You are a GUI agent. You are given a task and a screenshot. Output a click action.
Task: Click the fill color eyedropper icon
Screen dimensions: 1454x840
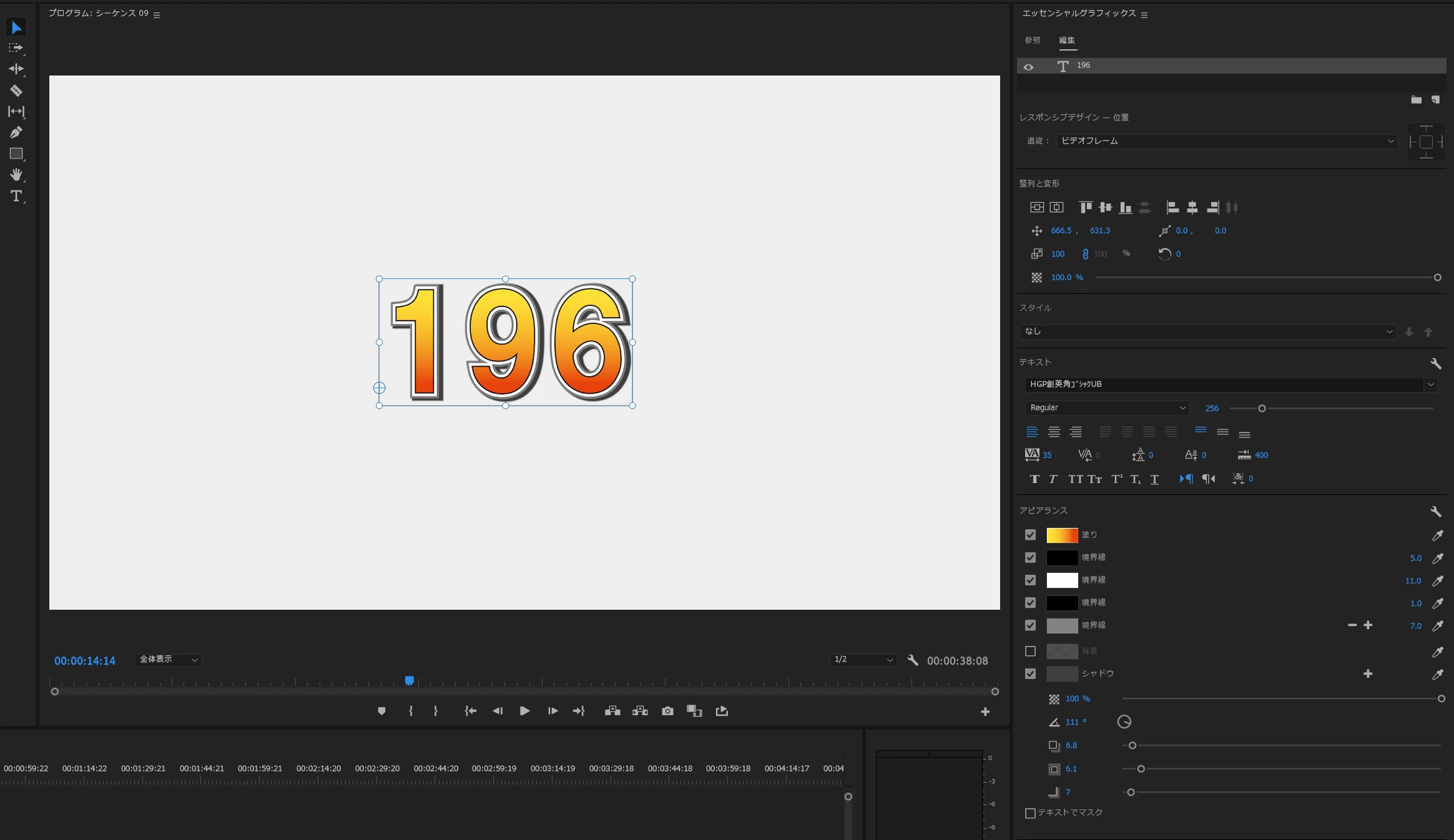(x=1437, y=535)
